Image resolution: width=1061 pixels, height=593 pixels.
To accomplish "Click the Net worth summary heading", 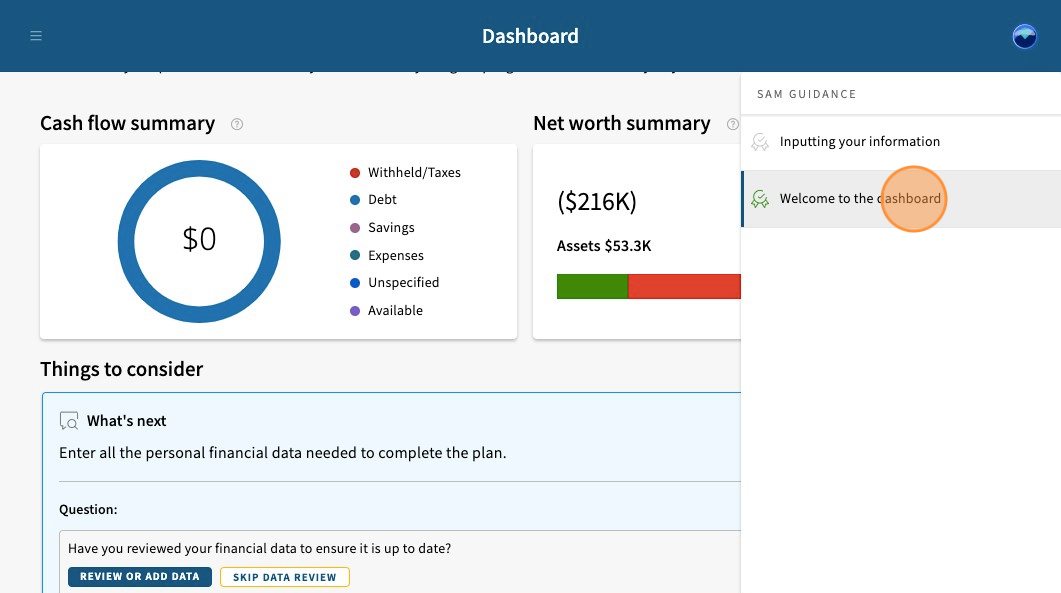I will (x=622, y=123).
